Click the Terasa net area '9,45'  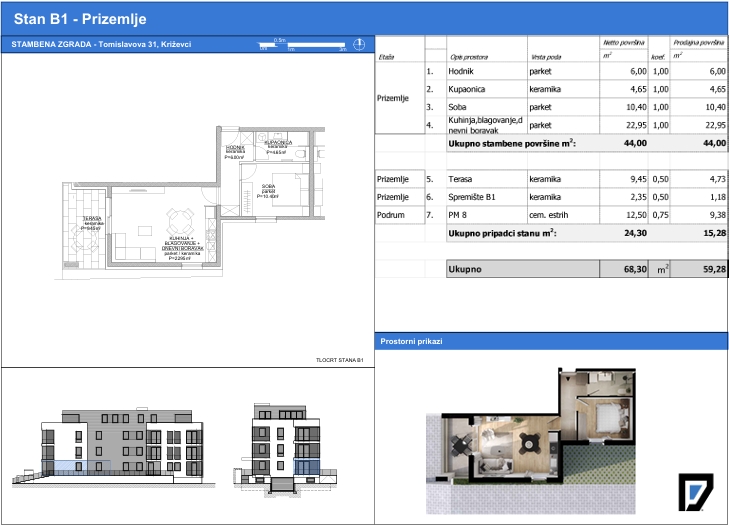(x=638, y=179)
